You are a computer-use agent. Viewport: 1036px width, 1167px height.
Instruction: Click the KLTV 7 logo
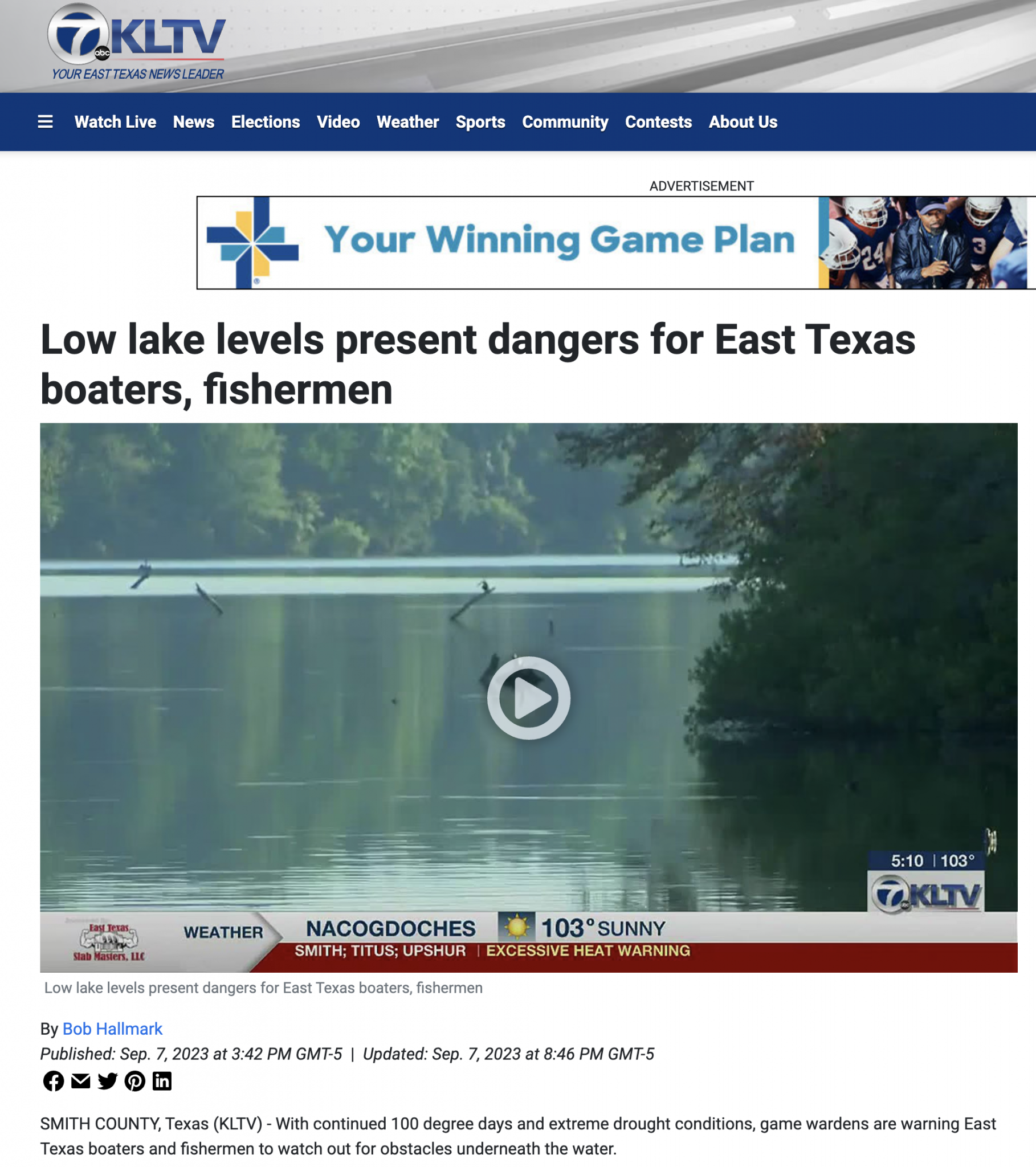(x=137, y=42)
